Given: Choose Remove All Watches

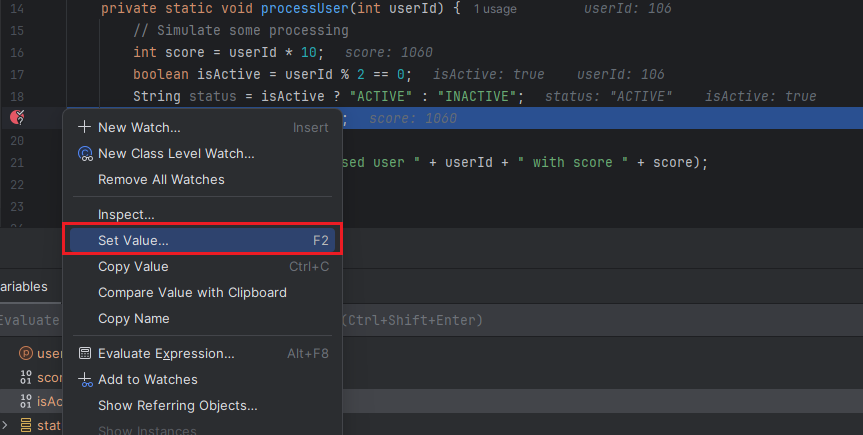Looking at the screenshot, I should tap(203, 180).
